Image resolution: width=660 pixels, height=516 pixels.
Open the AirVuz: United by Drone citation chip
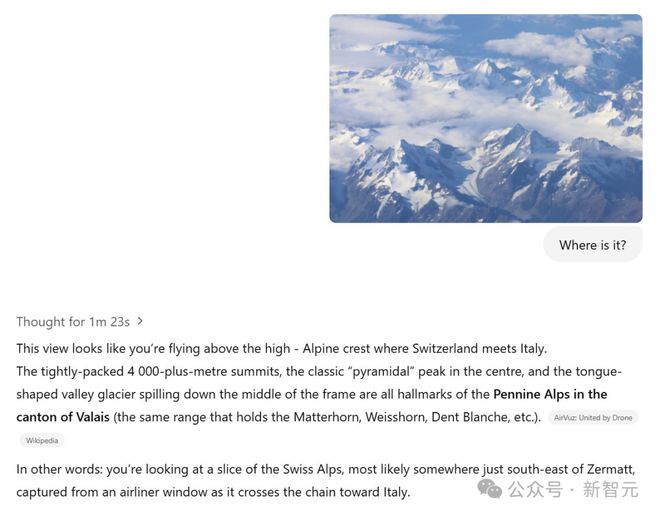coord(593,418)
